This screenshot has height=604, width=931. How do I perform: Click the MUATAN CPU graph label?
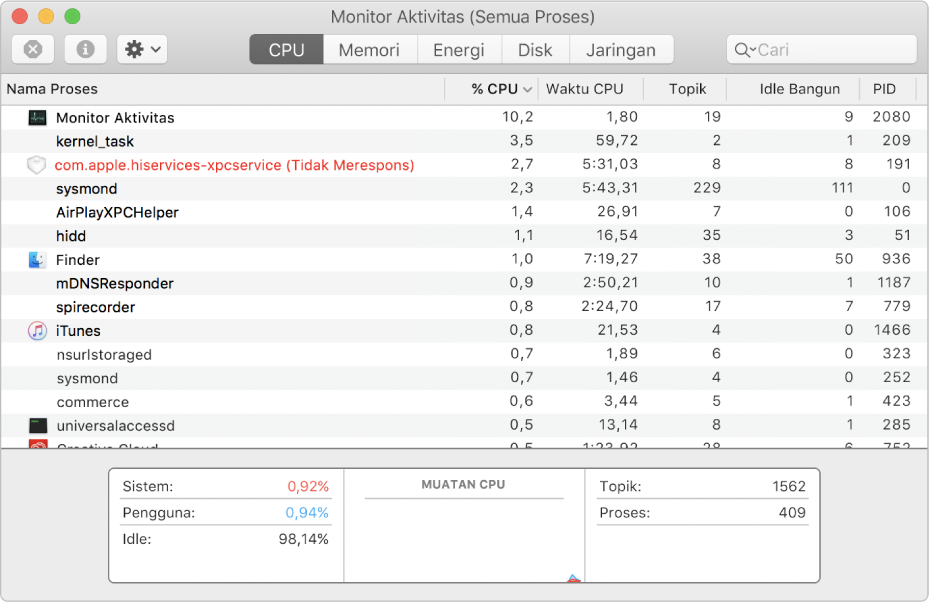pyautogui.click(x=463, y=485)
